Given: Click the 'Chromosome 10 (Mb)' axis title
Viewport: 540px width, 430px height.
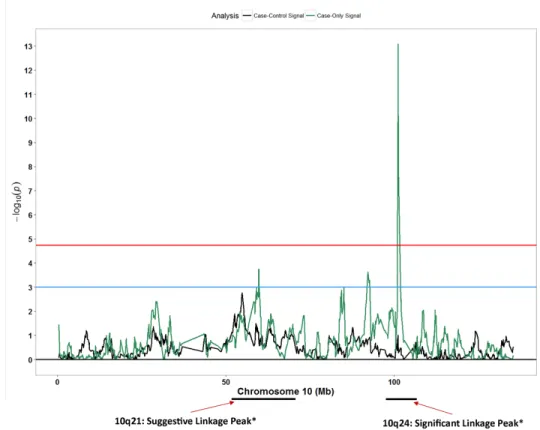Looking at the screenshot, I should point(285,391).
